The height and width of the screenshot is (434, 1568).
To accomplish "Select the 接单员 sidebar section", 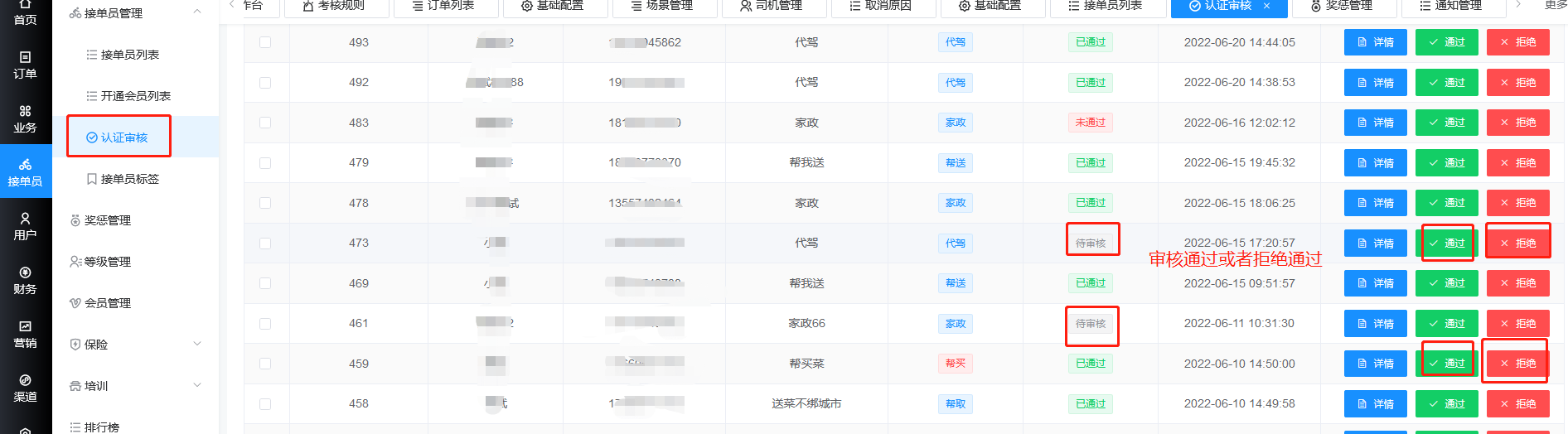I will click(26, 172).
